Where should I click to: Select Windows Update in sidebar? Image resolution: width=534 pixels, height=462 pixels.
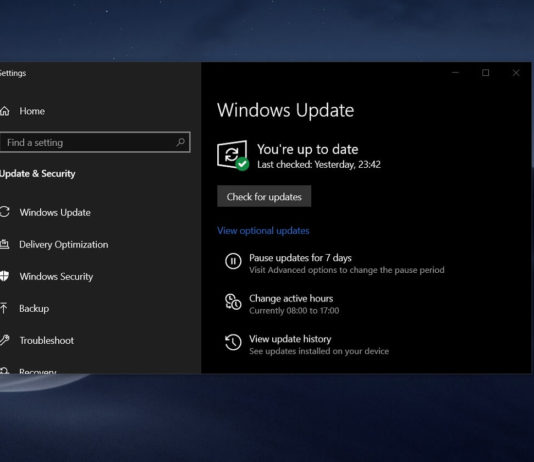[55, 212]
